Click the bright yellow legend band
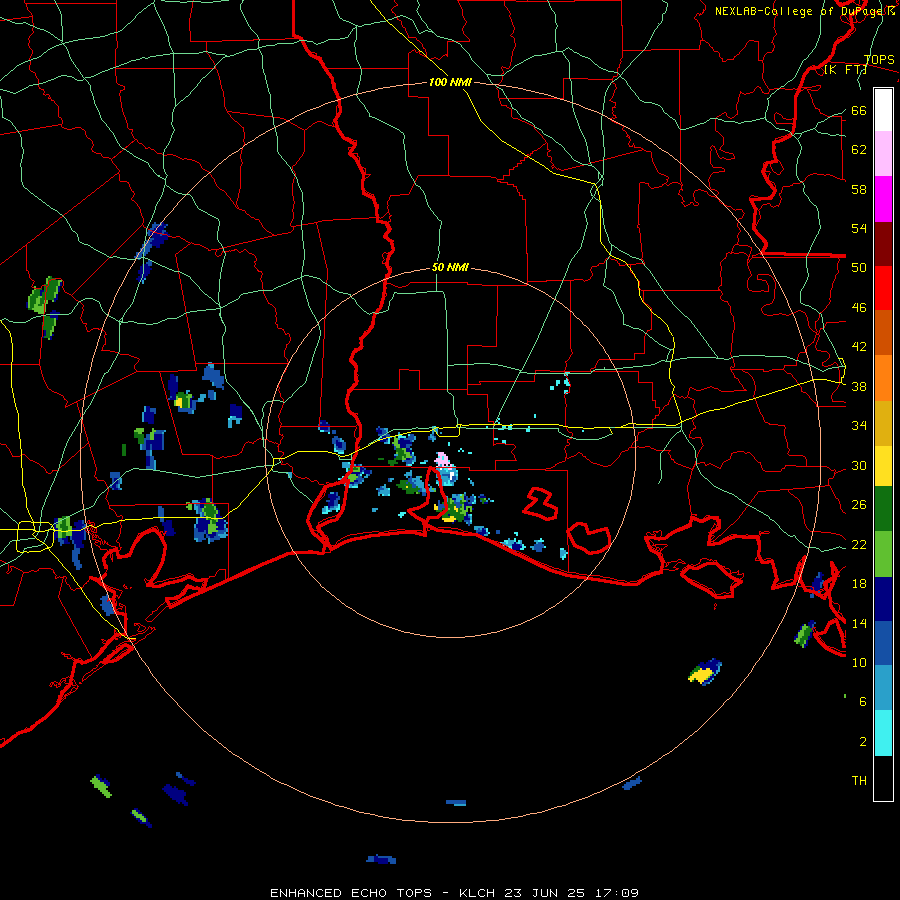Screen dimensions: 900x900 (883, 465)
